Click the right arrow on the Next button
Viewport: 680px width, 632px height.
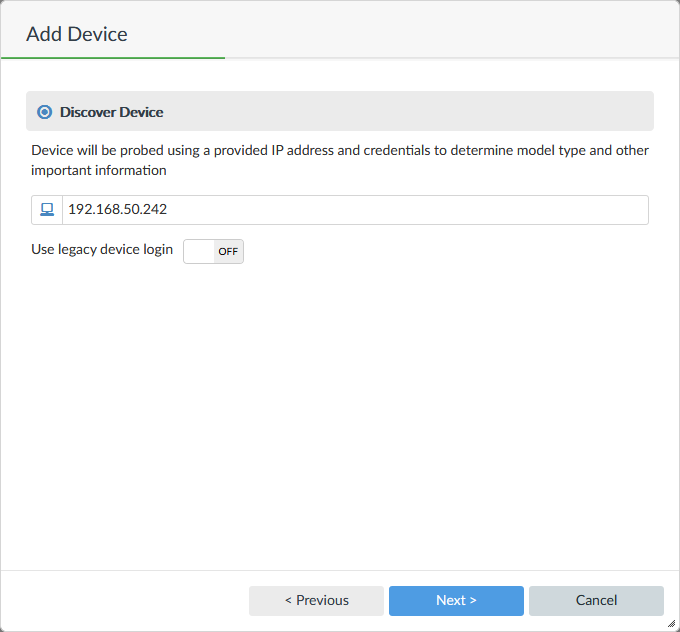click(473, 600)
